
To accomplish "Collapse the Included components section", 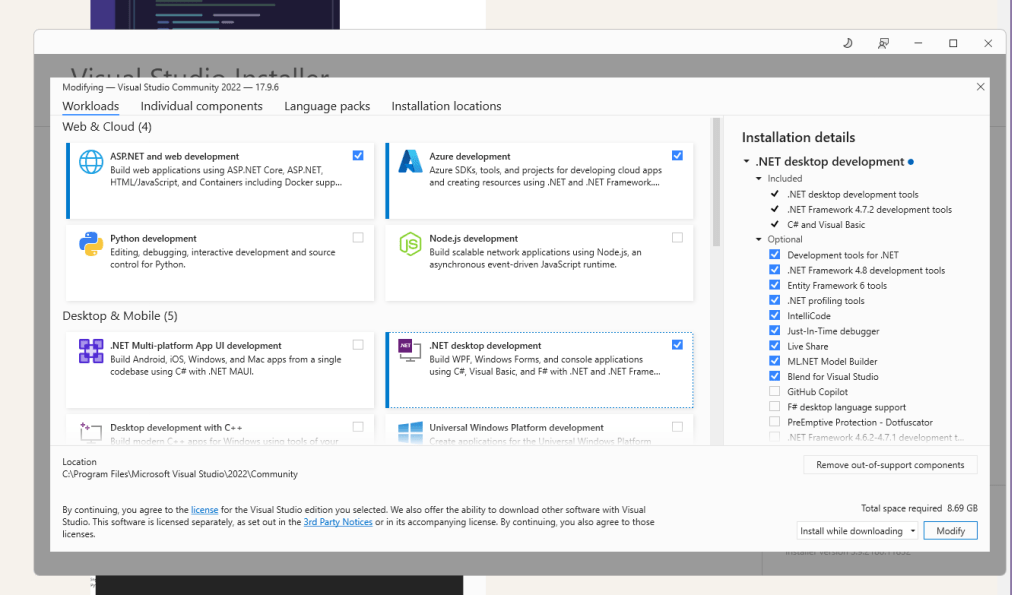I will (x=759, y=178).
